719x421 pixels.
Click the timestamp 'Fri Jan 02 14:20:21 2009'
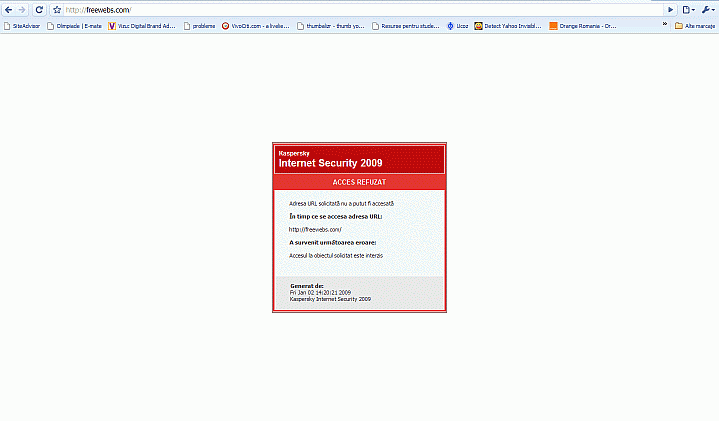pyautogui.click(x=320, y=292)
